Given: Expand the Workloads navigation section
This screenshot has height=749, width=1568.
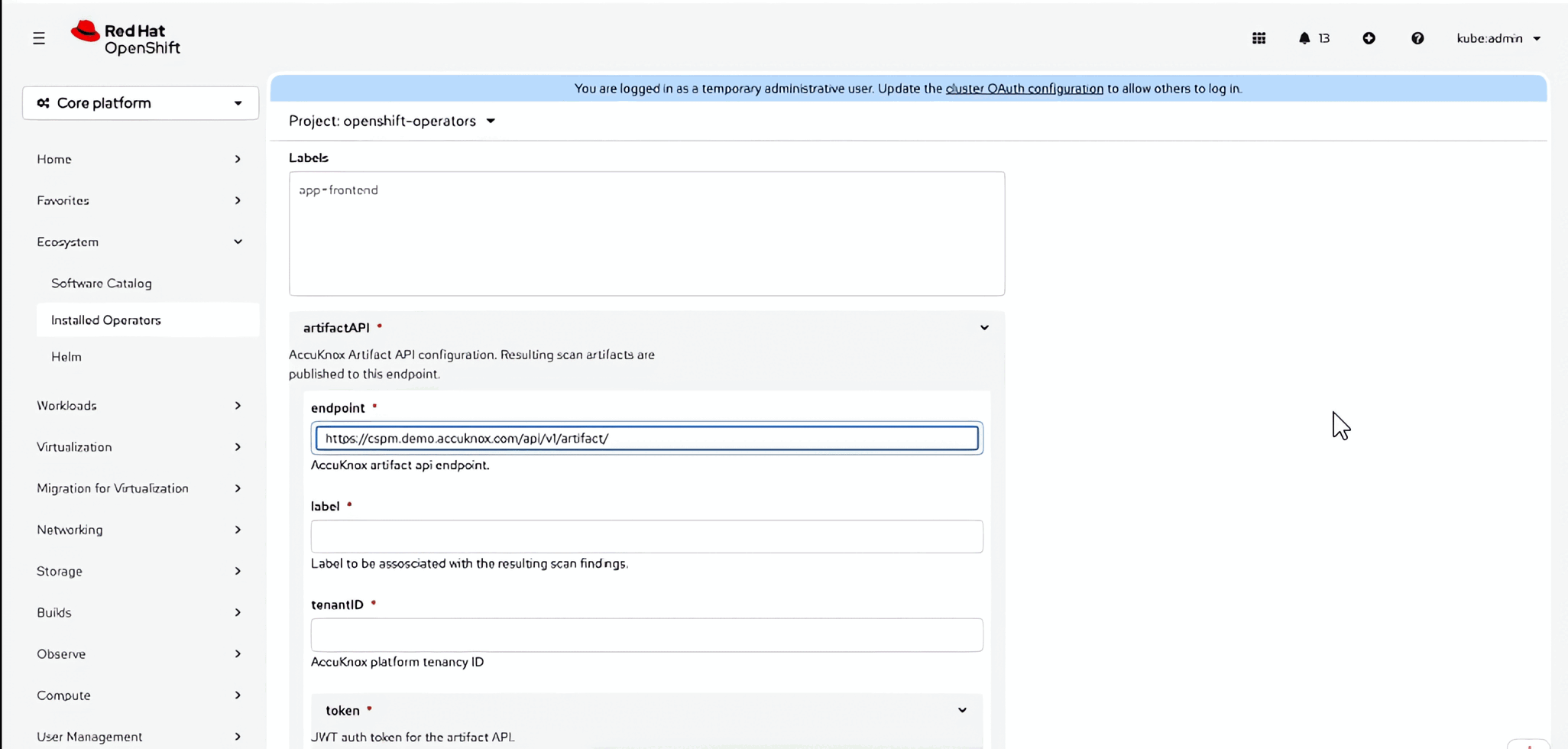Looking at the screenshot, I should (x=139, y=406).
